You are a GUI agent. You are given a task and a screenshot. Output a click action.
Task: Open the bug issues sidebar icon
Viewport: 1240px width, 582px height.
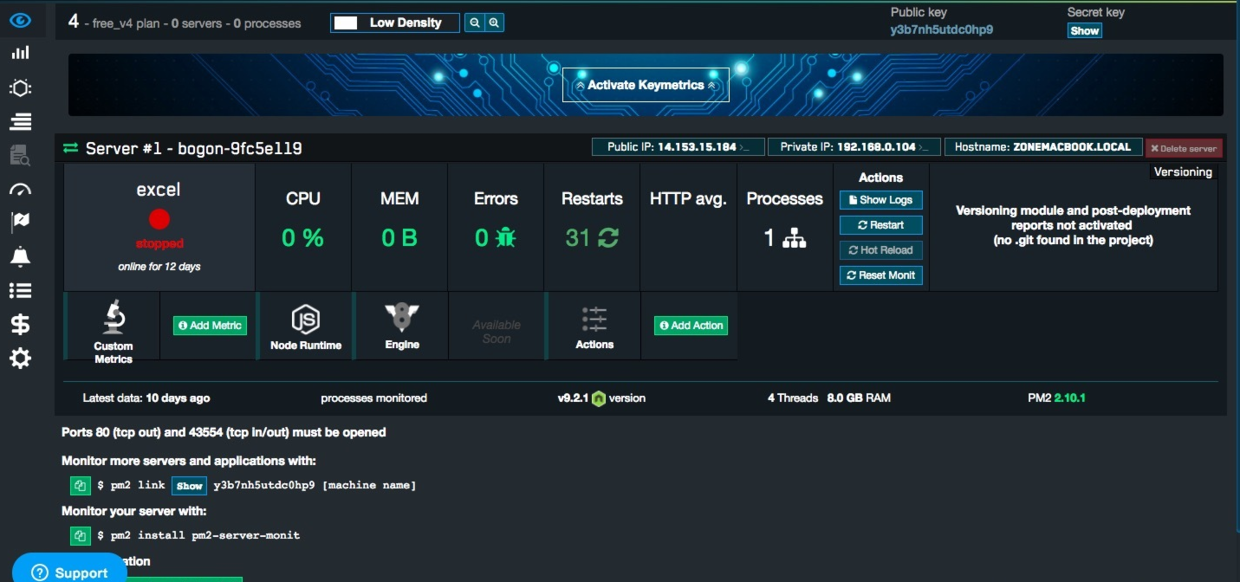(x=20, y=88)
